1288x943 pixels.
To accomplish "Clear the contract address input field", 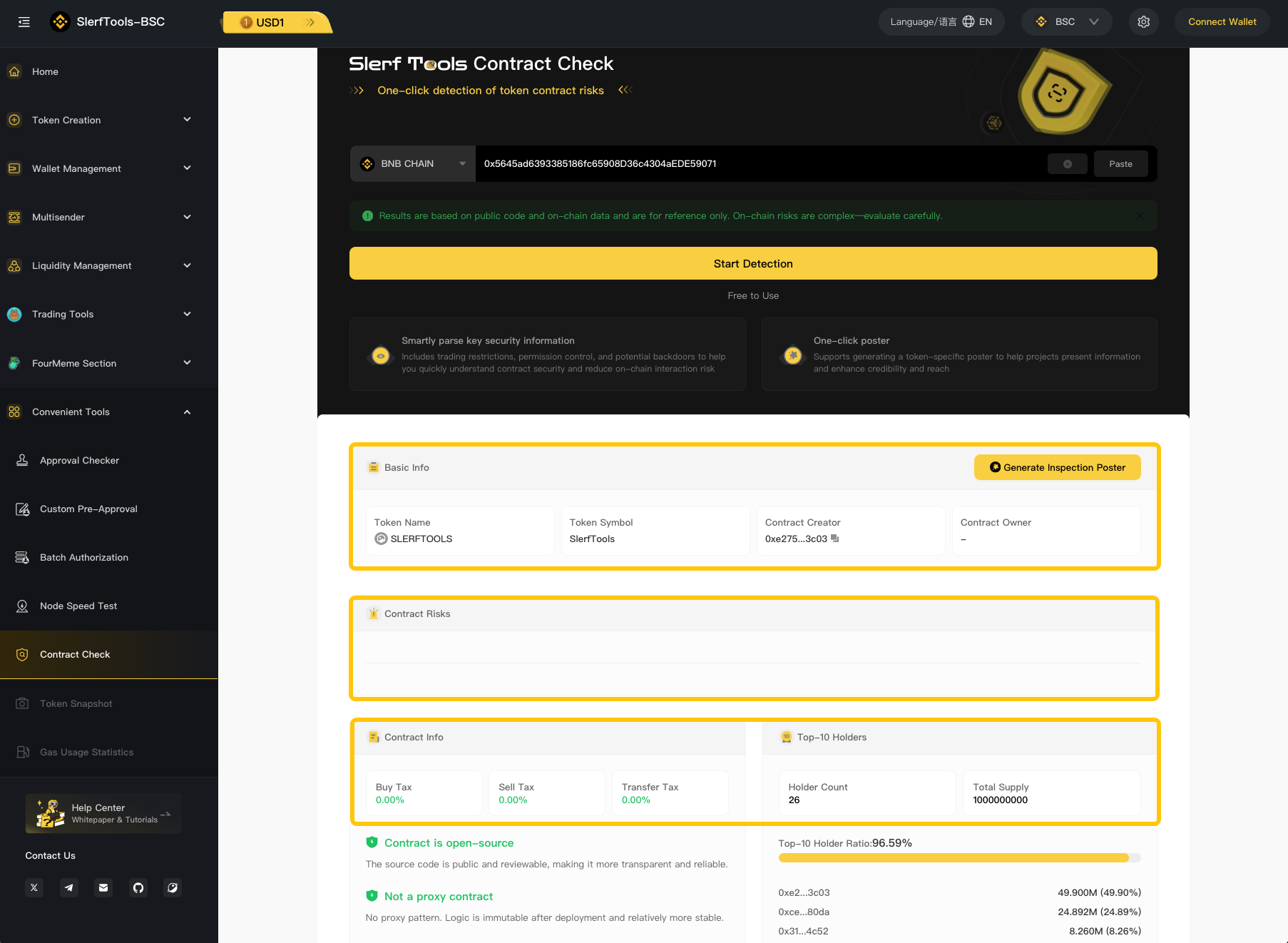I will pos(1067,164).
